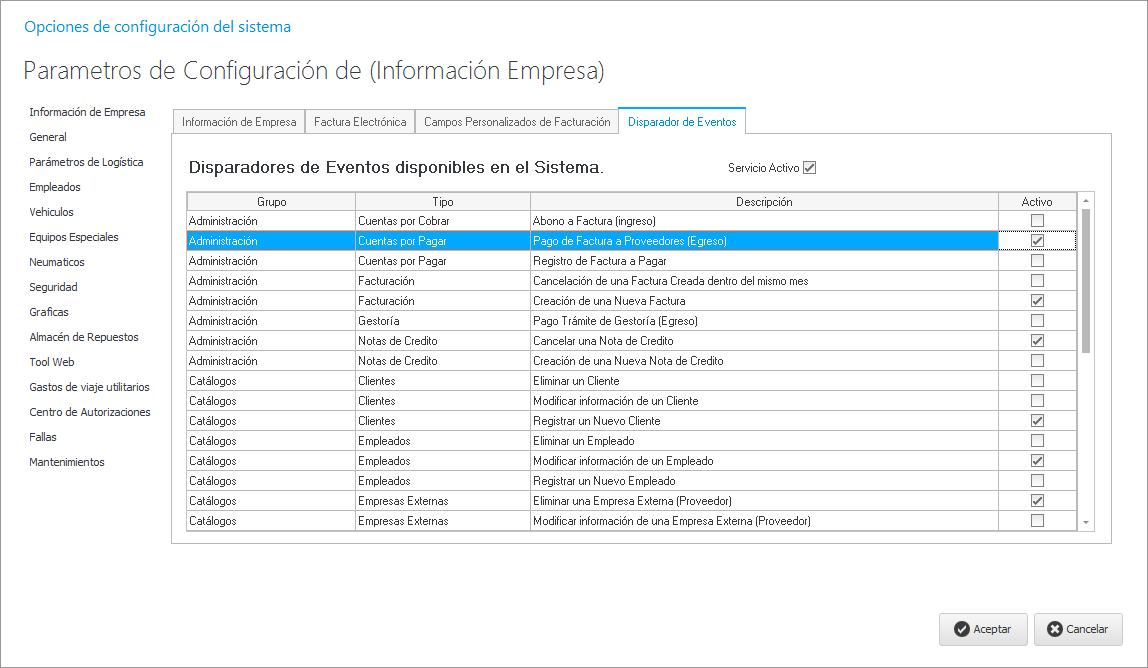The height and width of the screenshot is (668, 1148).
Task: Open Parámetros de Logística in the sidebar
Action: 86,162
